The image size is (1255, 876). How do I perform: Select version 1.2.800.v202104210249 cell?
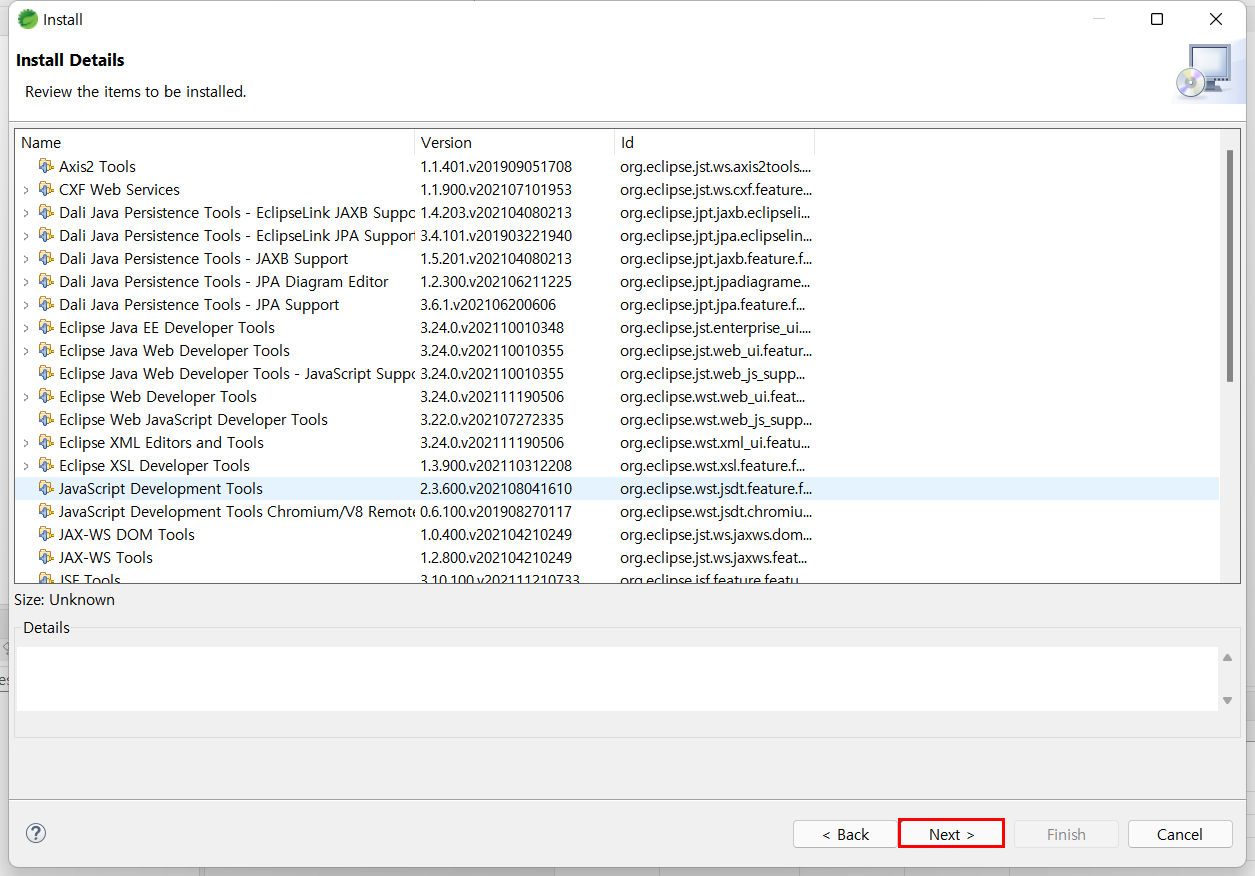[x=496, y=557]
